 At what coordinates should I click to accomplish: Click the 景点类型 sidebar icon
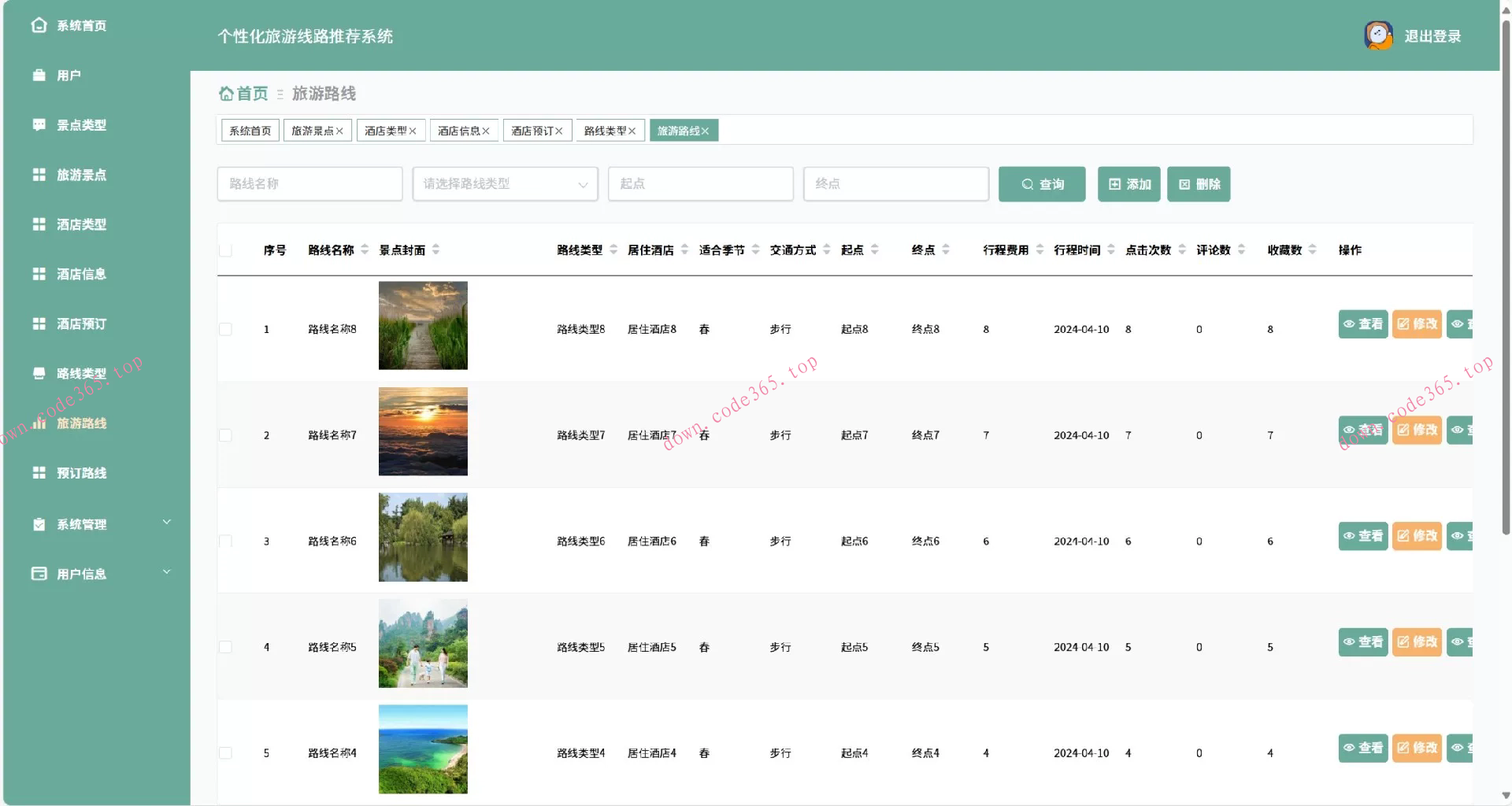[x=39, y=124]
